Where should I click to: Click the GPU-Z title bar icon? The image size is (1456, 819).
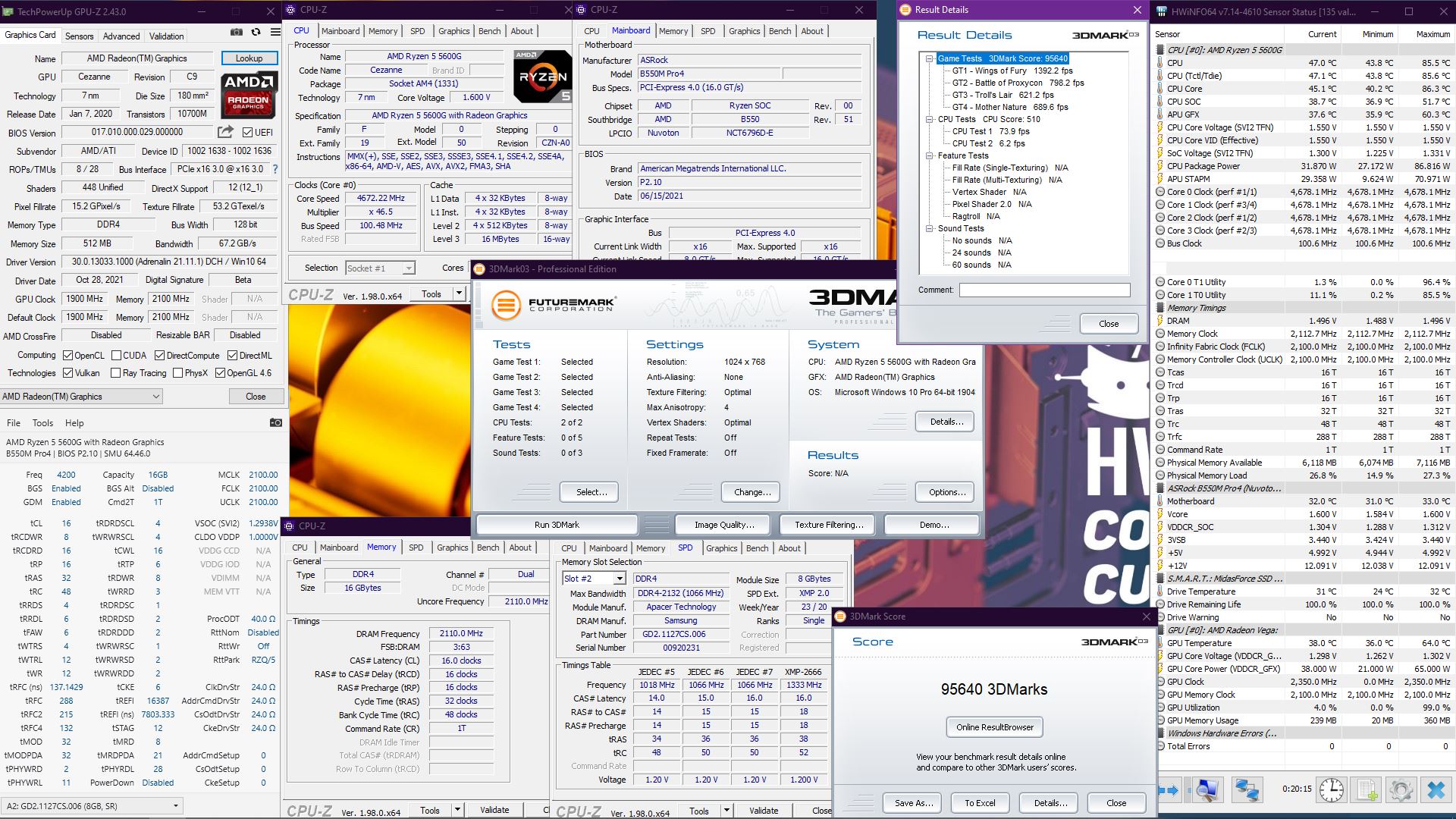pos(8,11)
